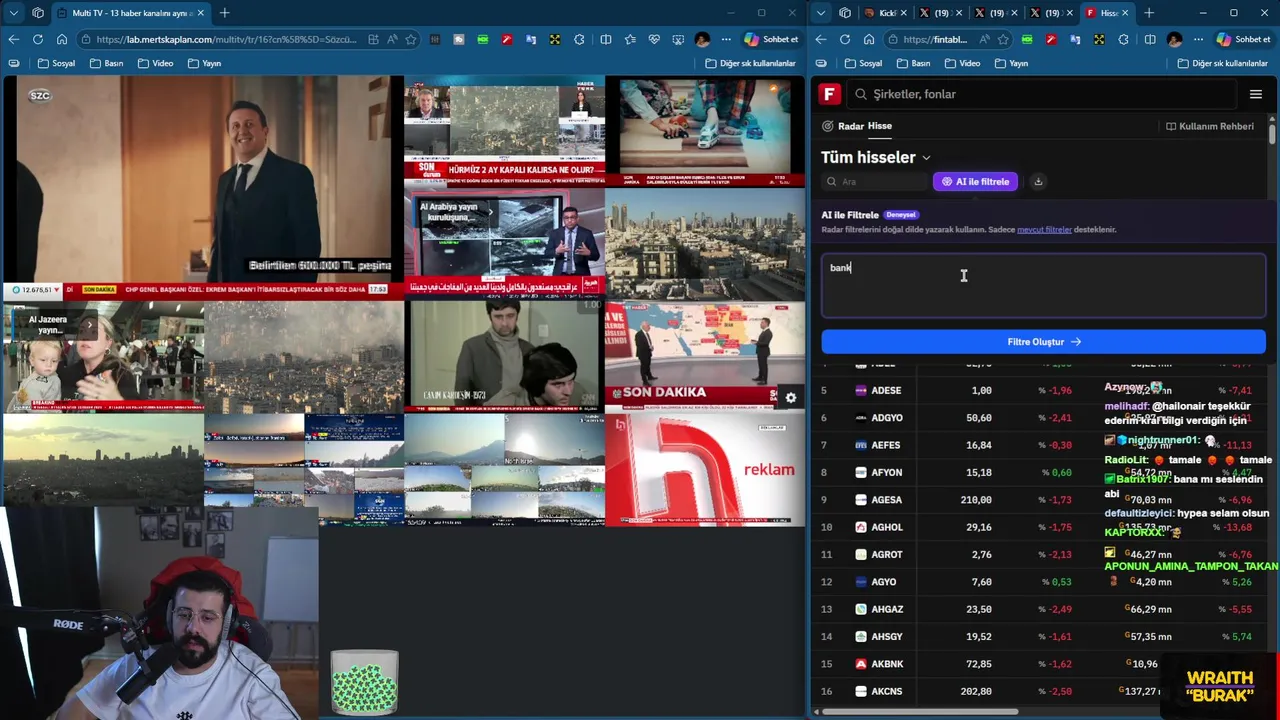Open profile avatar in the left browser window

click(702, 39)
